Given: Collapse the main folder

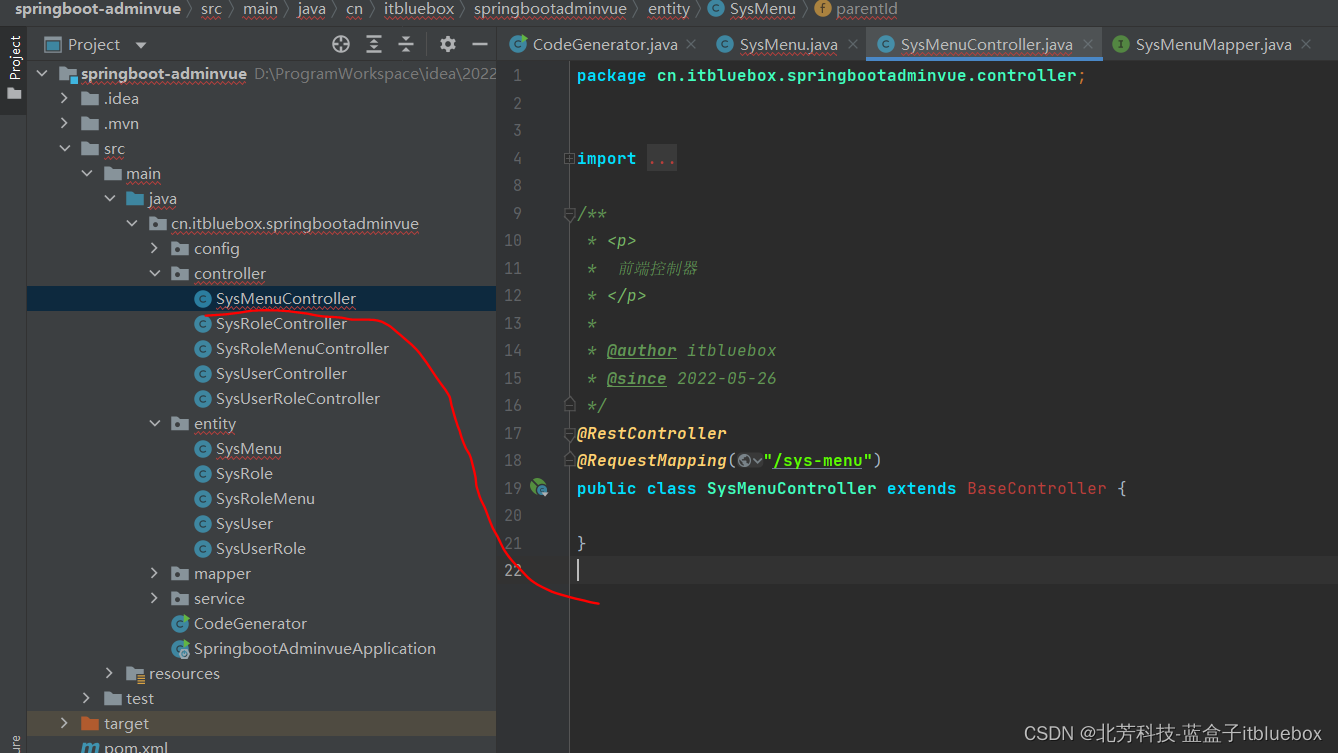Looking at the screenshot, I should (87, 173).
